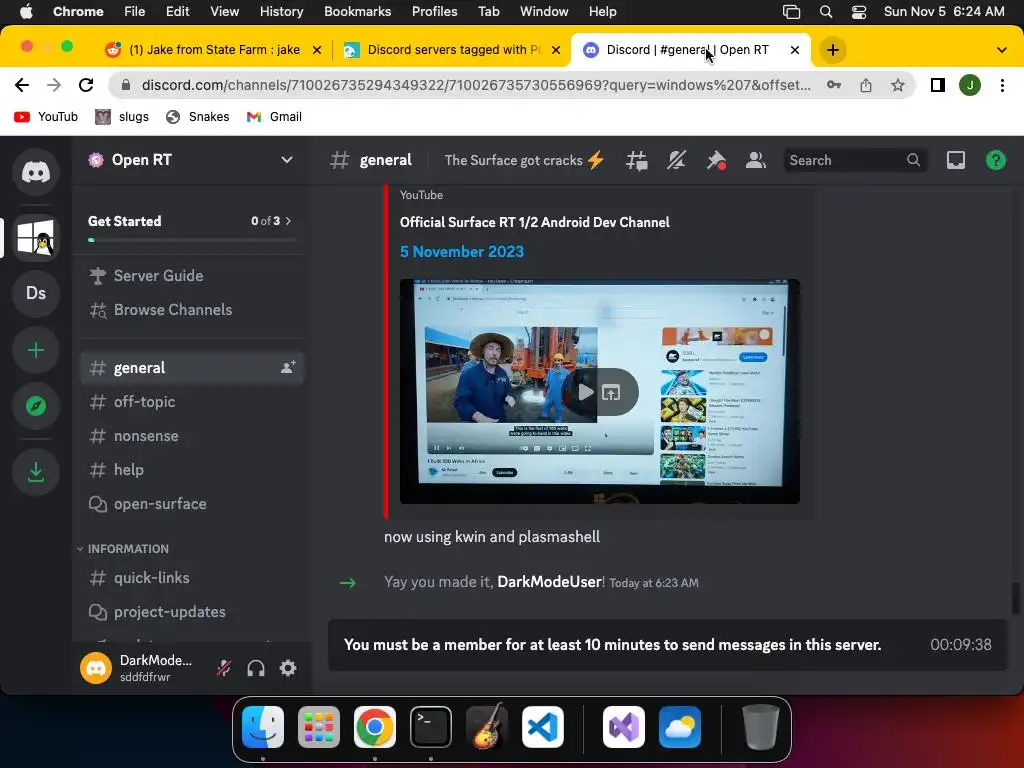
Task: Open the open-surface forum channel
Action: click(x=192, y=504)
